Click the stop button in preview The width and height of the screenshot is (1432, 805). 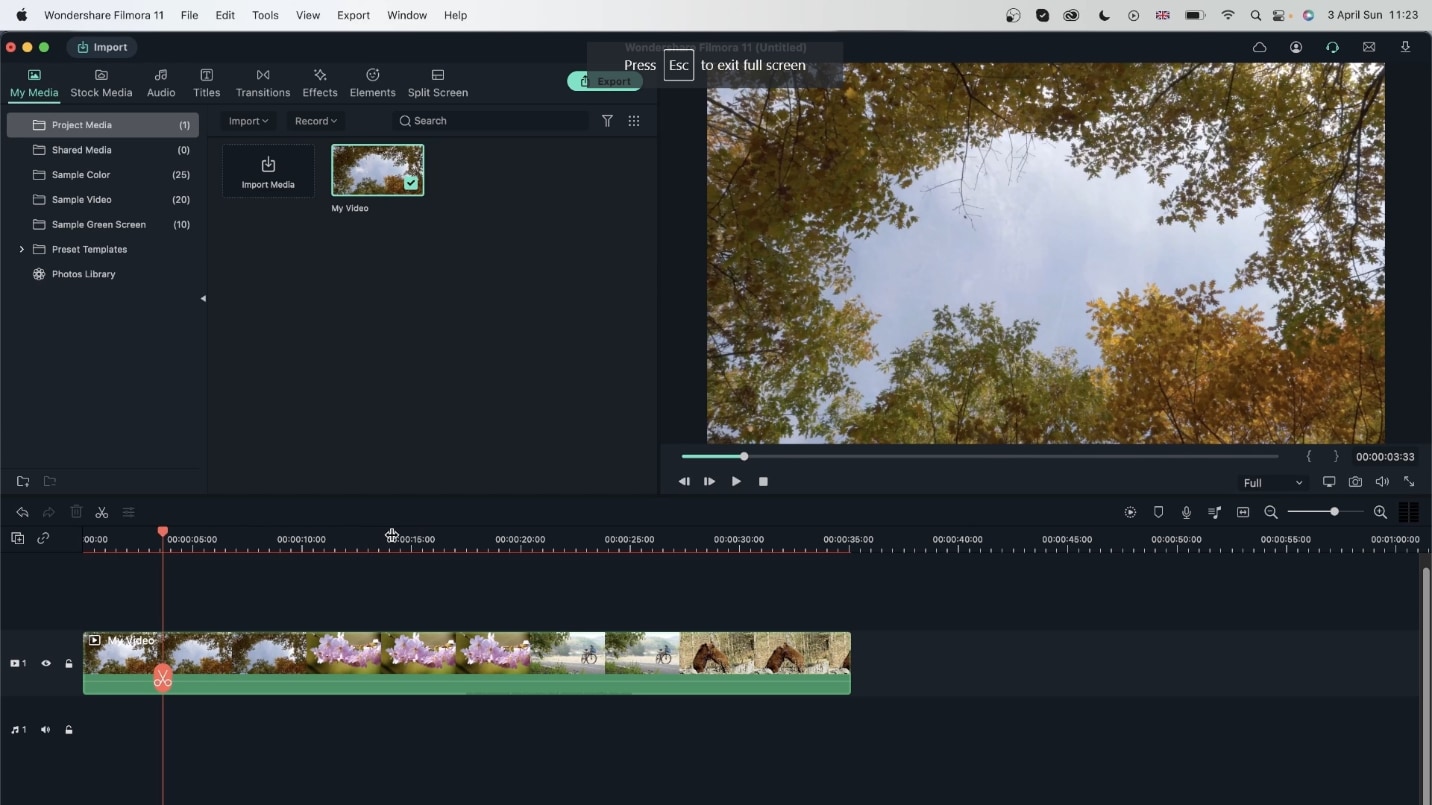pyautogui.click(x=763, y=481)
